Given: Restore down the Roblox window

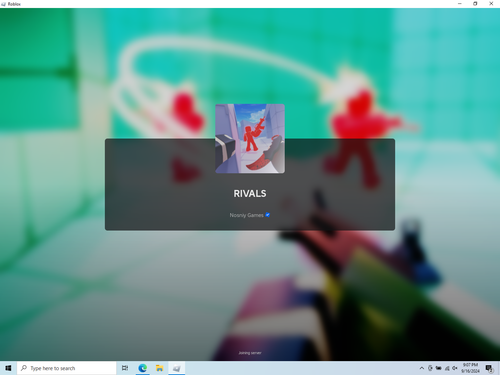Looking at the screenshot, I should click(x=475, y=4).
